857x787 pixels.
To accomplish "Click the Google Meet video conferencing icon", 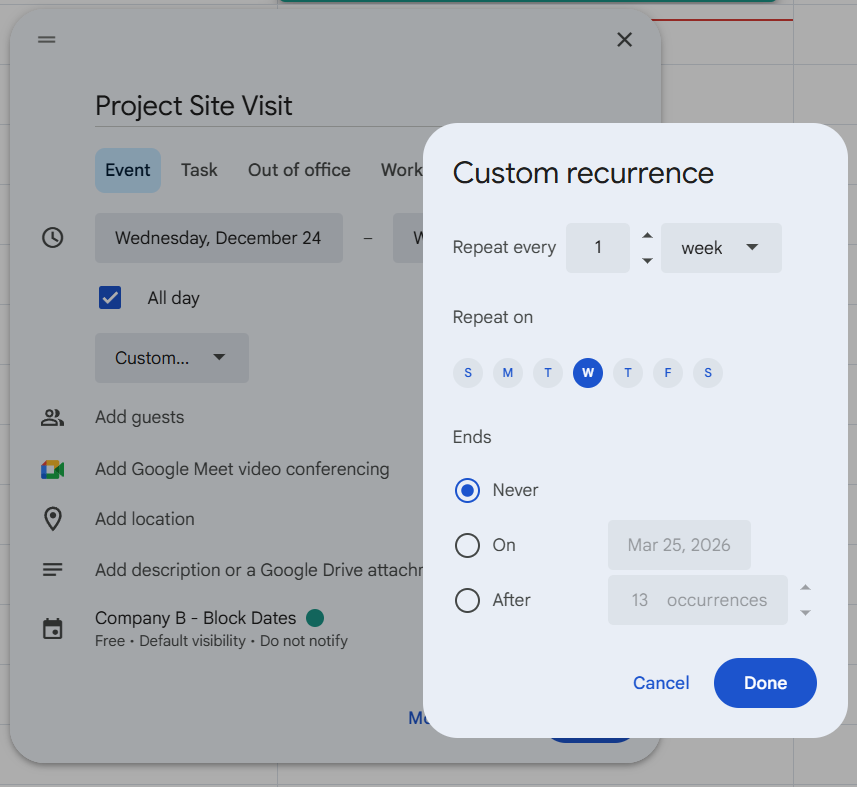I will tap(52, 468).
